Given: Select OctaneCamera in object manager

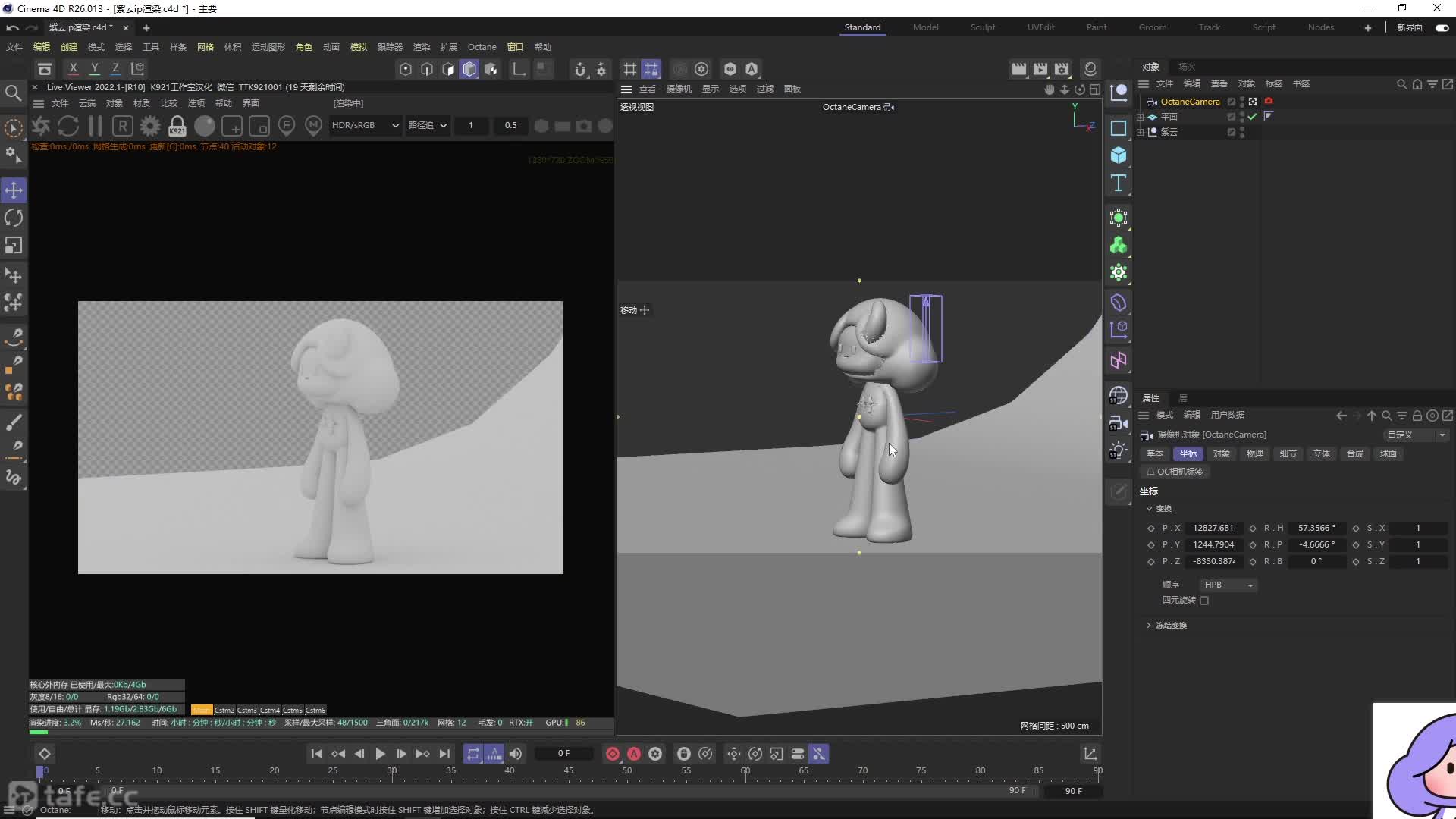Looking at the screenshot, I should [1190, 102].
